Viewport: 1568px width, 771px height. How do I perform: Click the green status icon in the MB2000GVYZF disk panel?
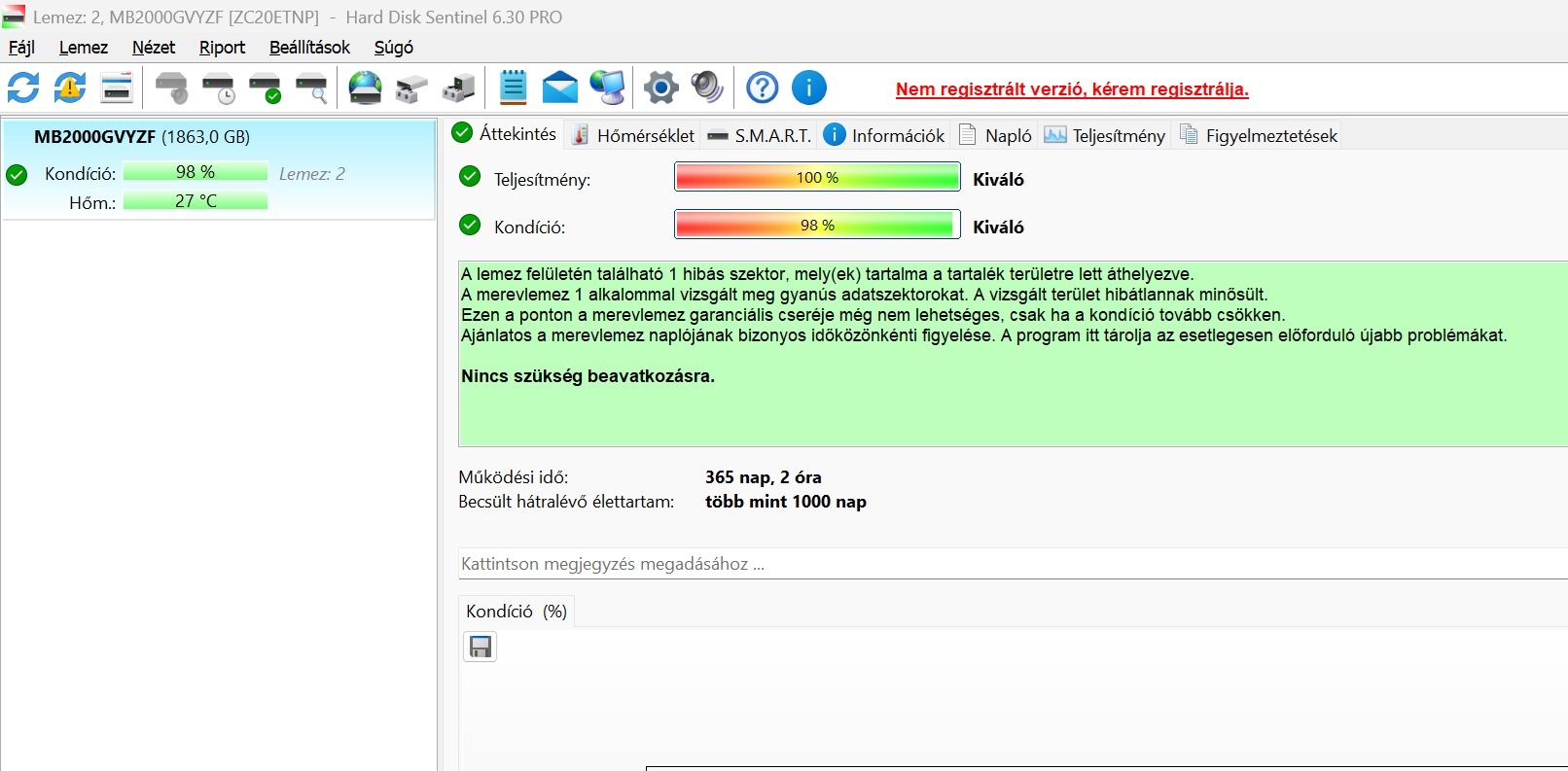[17, 175]
